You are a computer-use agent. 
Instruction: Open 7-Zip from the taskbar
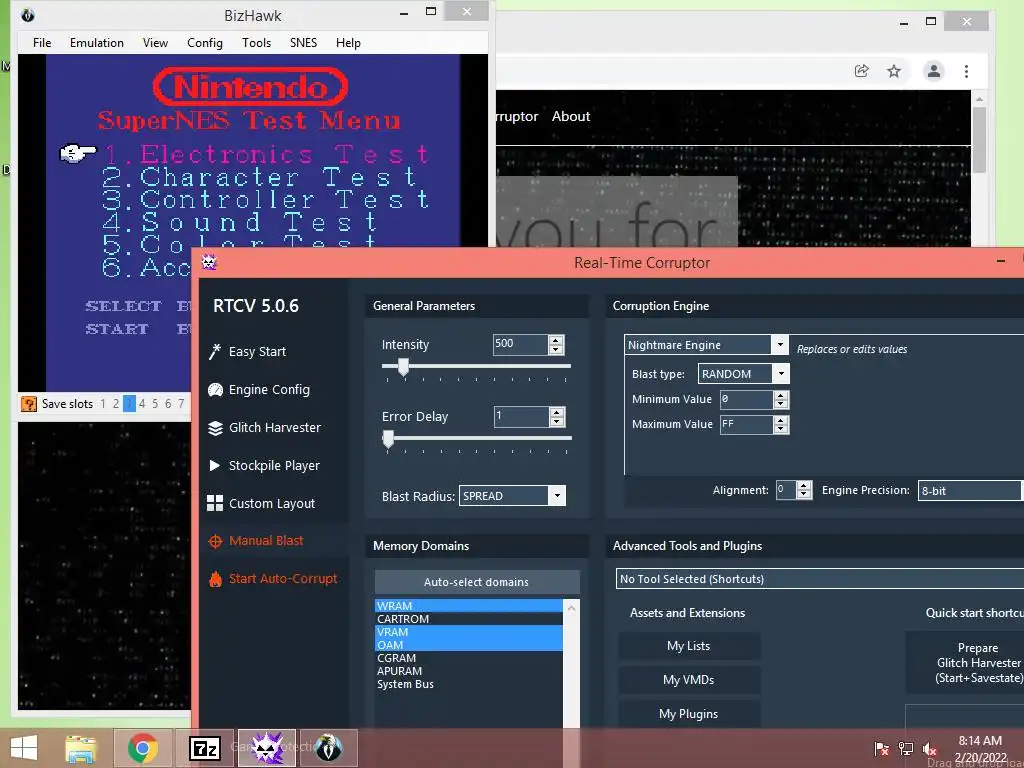click(204, 748)
